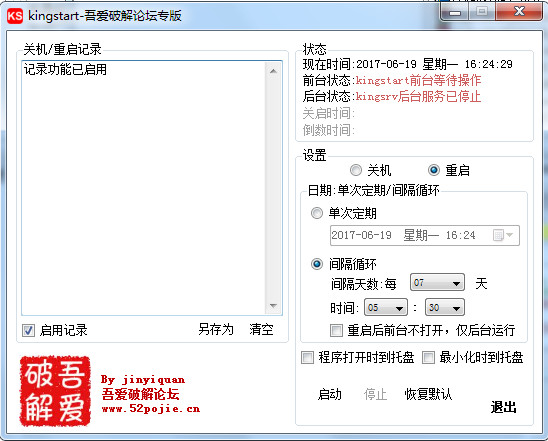Open the hour dropdown showing 05
The height and width of the screenshot is (441, 548).
coord(386,308)
